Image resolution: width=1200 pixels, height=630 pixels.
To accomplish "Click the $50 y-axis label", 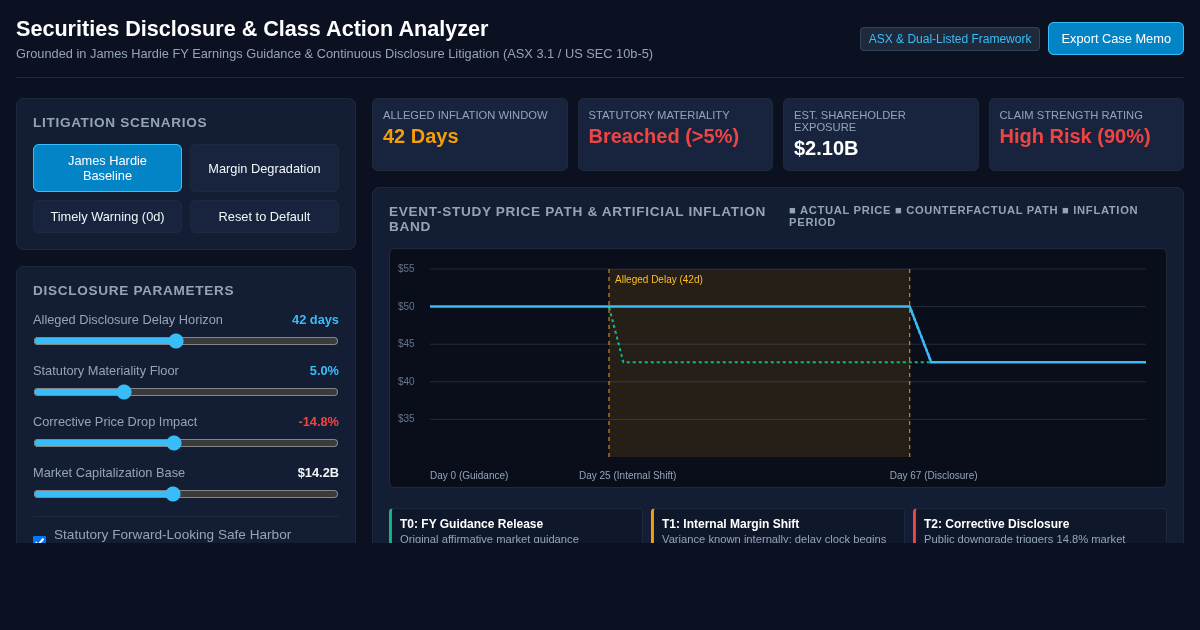I will [x=406, y=307].
